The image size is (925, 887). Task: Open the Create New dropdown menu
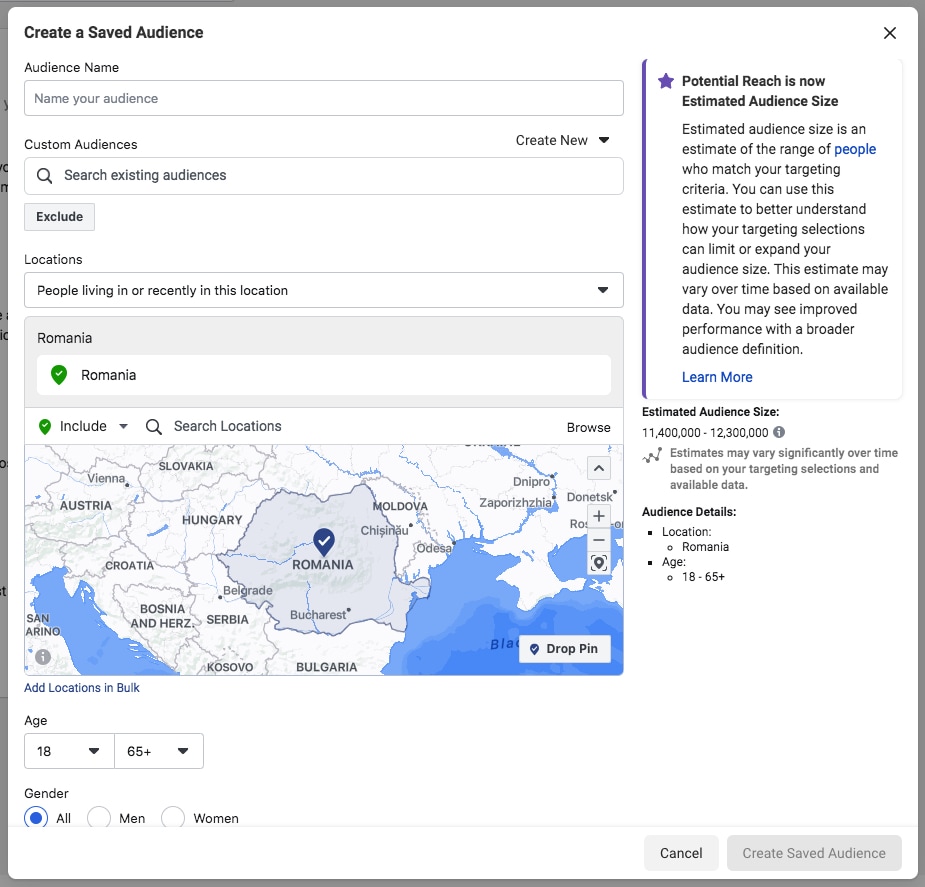[562, 140]
